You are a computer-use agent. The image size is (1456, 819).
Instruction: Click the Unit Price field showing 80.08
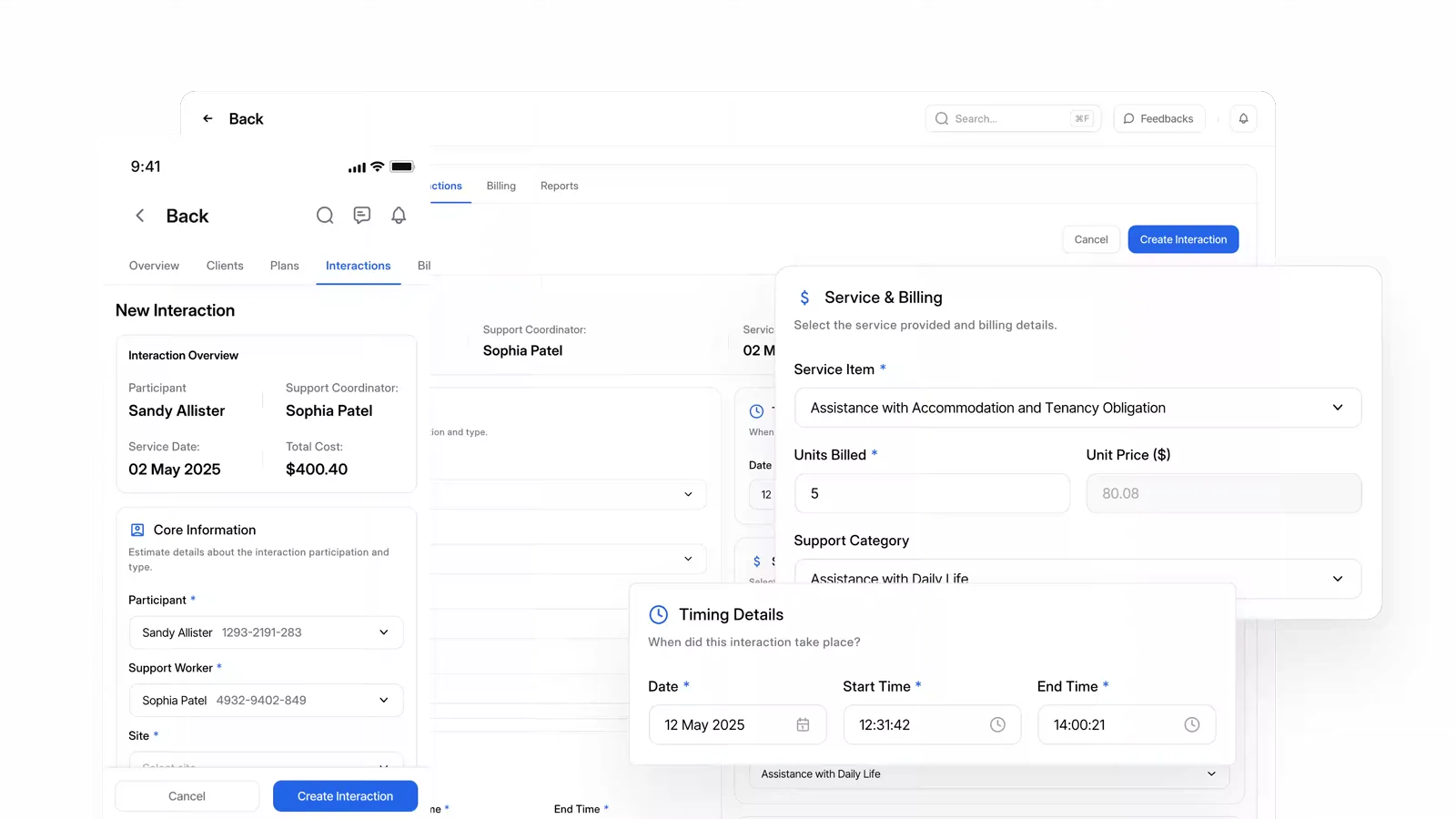tap(1224, 493)
